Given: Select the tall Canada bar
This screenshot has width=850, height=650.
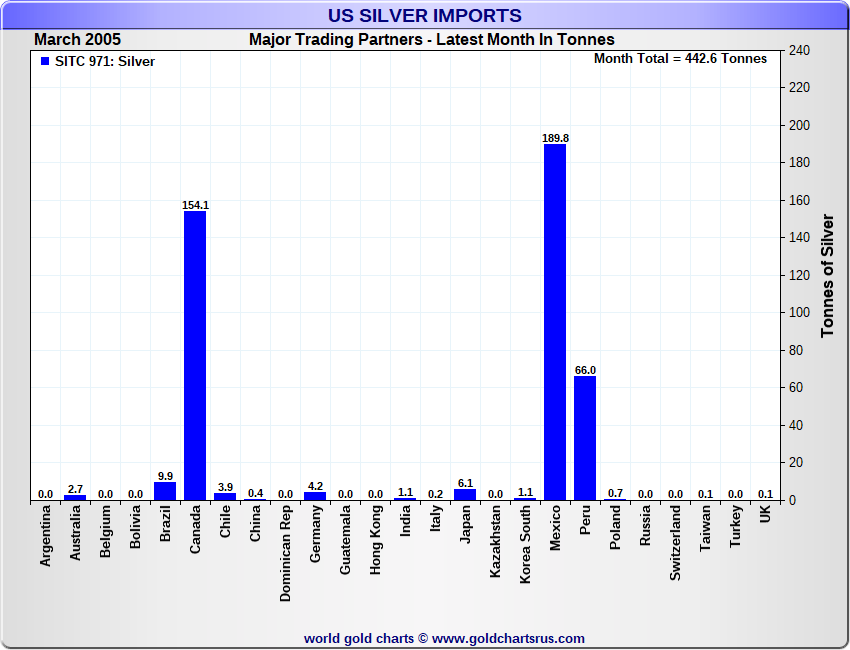Looking at the screenshot, I should [195, 355].
